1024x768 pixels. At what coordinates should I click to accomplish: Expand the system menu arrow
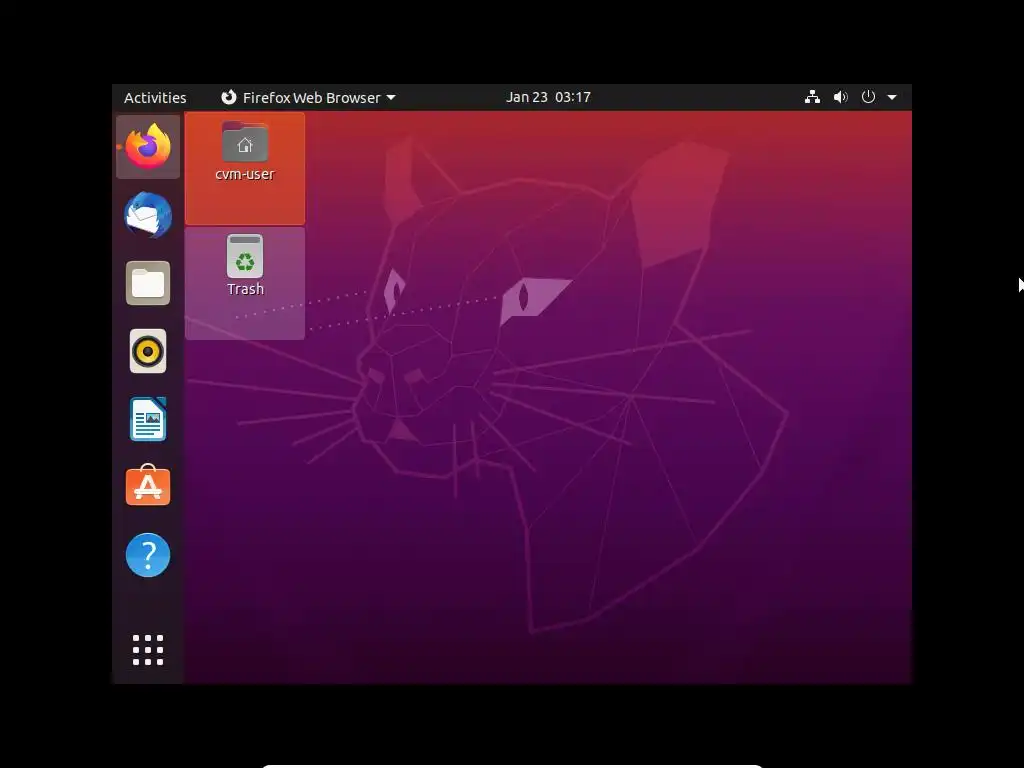point(891,97)
